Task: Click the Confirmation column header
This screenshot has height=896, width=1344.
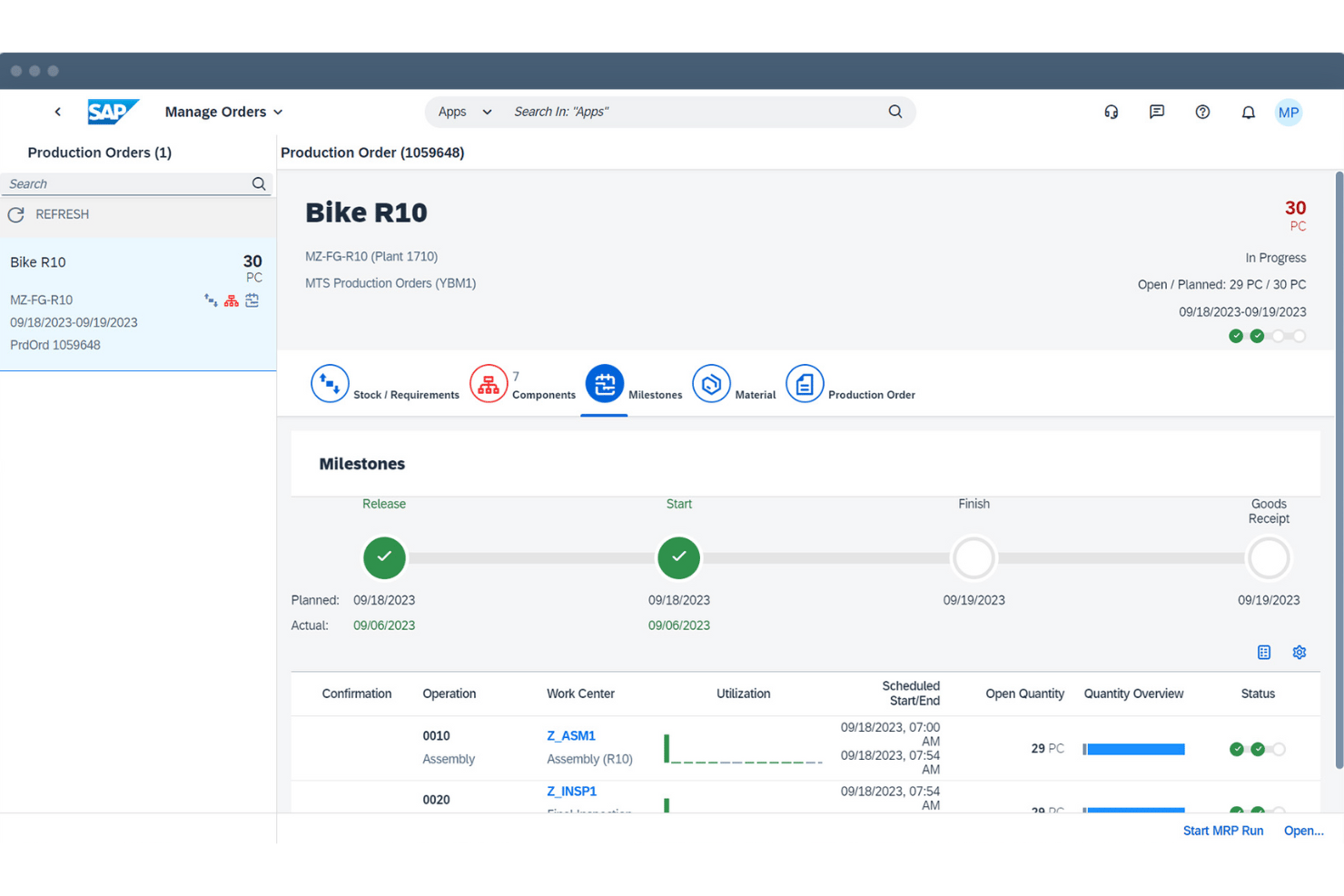Action: (x=357, y=694)
